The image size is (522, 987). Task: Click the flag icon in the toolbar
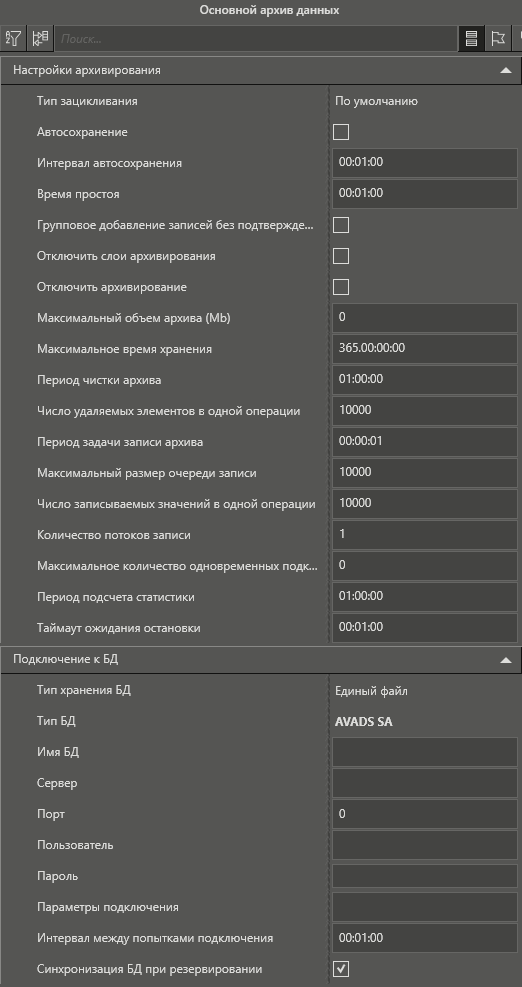(x=498, y=38)
